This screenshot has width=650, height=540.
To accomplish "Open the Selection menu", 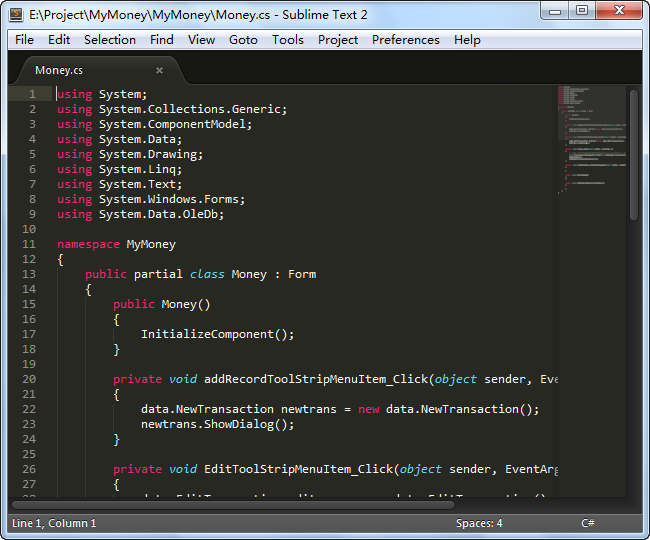I will (x=110, y=40).
